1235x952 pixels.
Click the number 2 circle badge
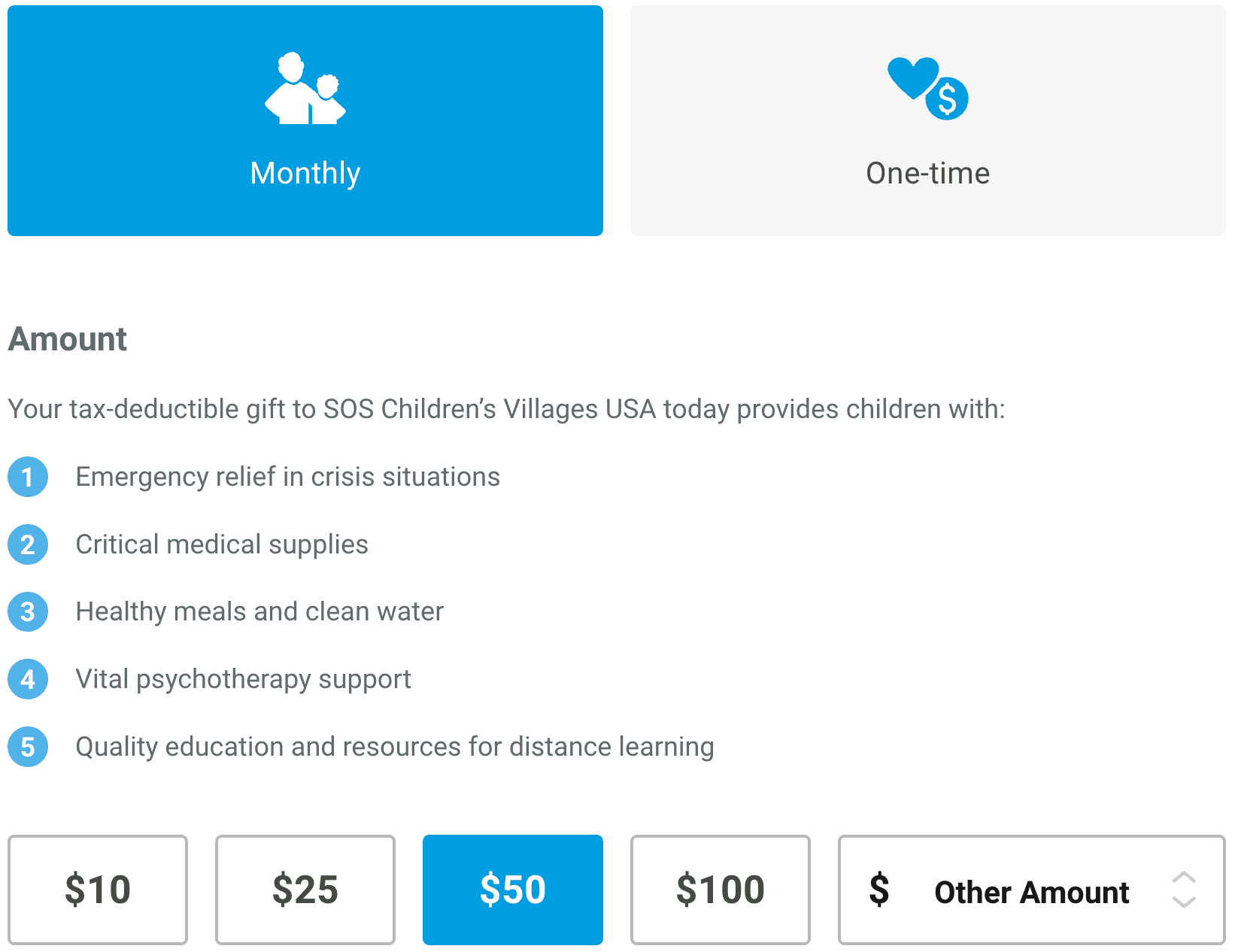pos(28,544)
